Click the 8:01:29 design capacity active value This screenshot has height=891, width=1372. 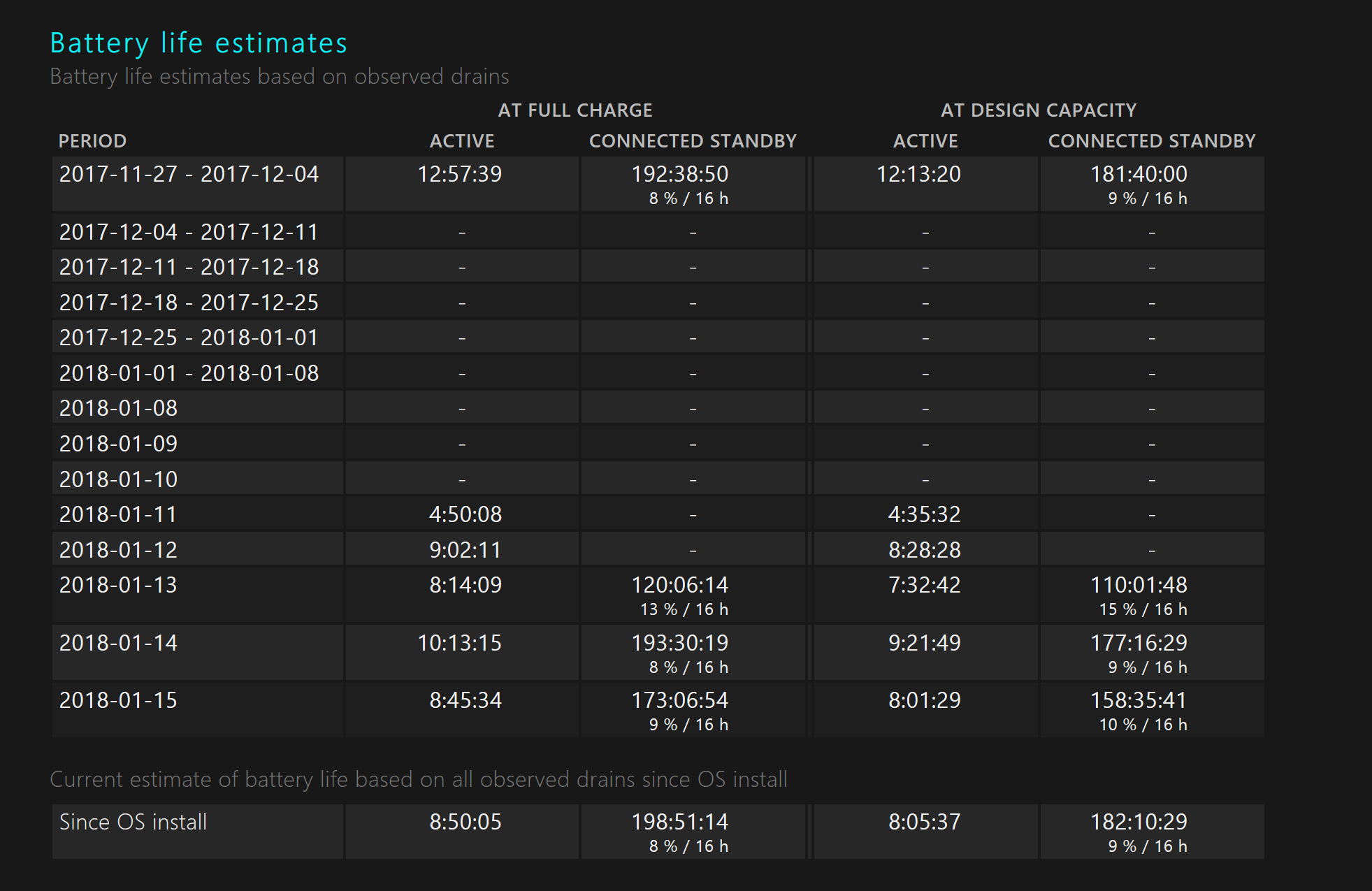click(924, 700)
